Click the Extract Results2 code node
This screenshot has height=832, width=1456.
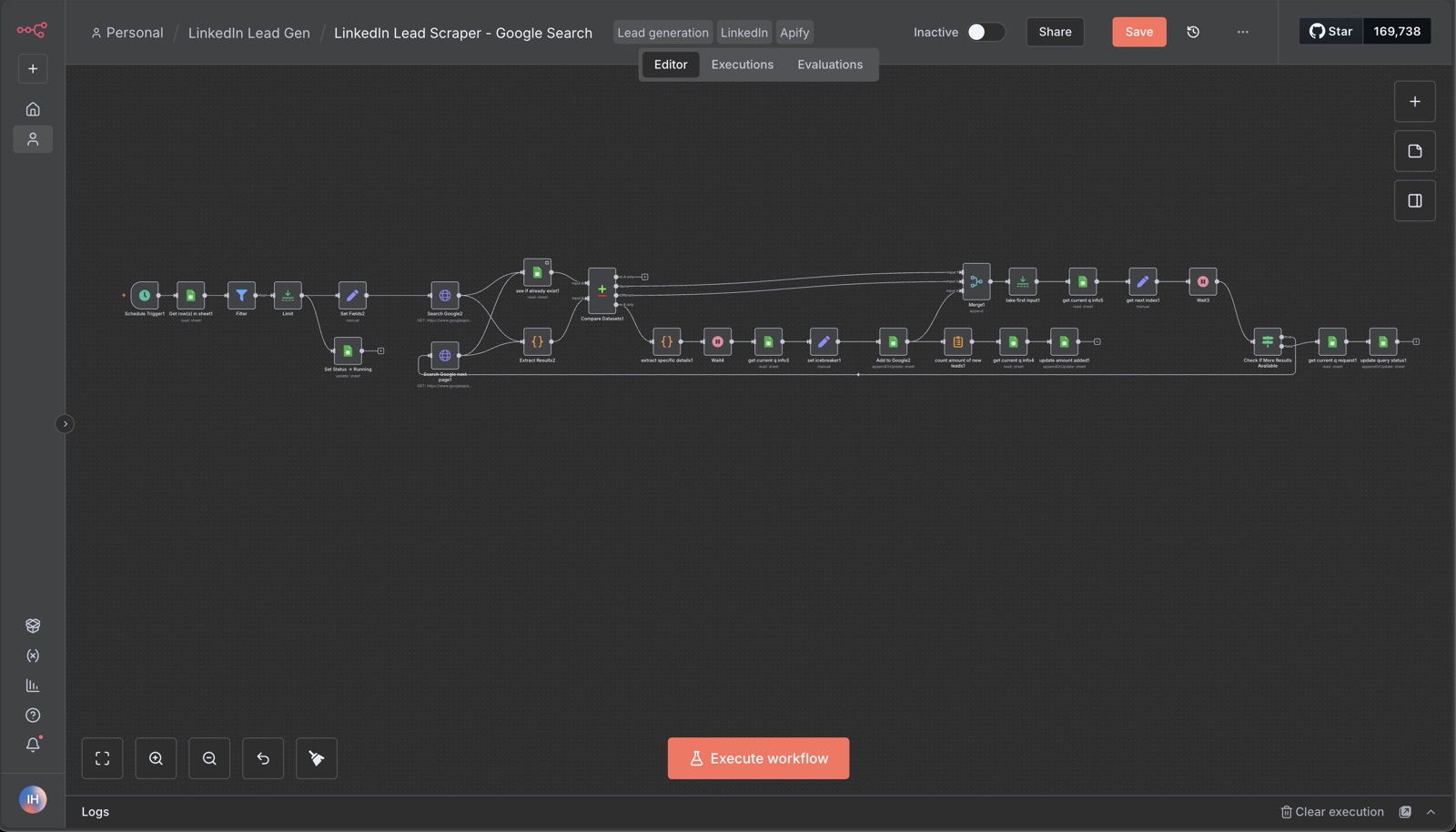537,341
